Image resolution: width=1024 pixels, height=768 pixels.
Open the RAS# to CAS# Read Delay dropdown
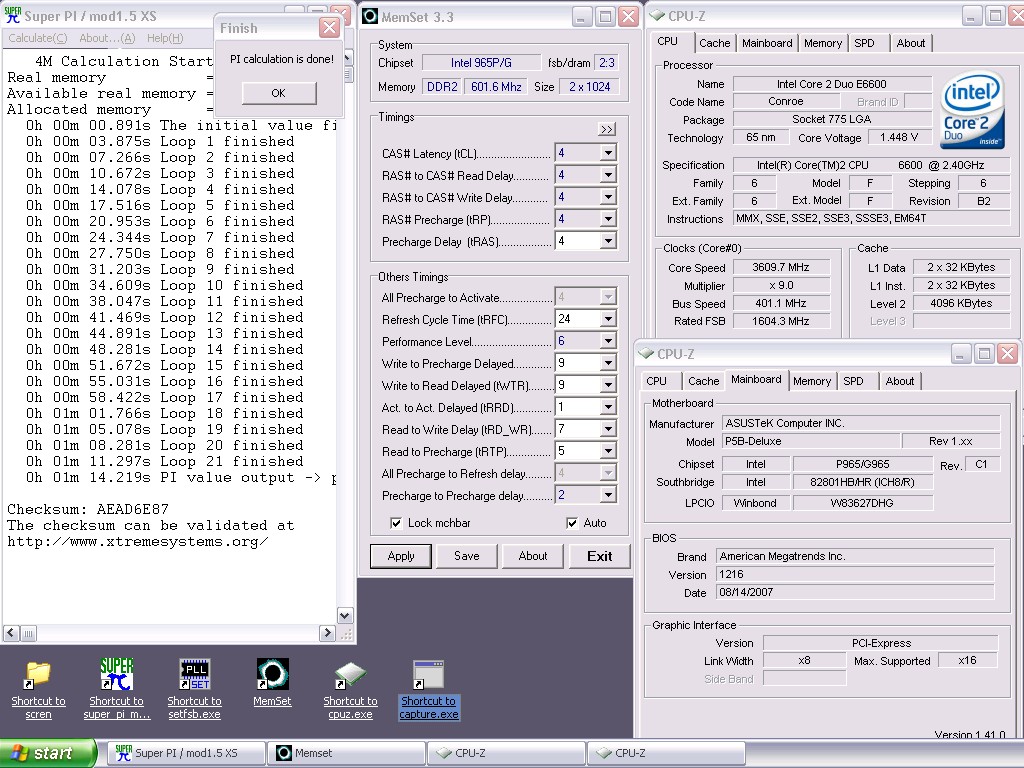(x=608, y=175)
